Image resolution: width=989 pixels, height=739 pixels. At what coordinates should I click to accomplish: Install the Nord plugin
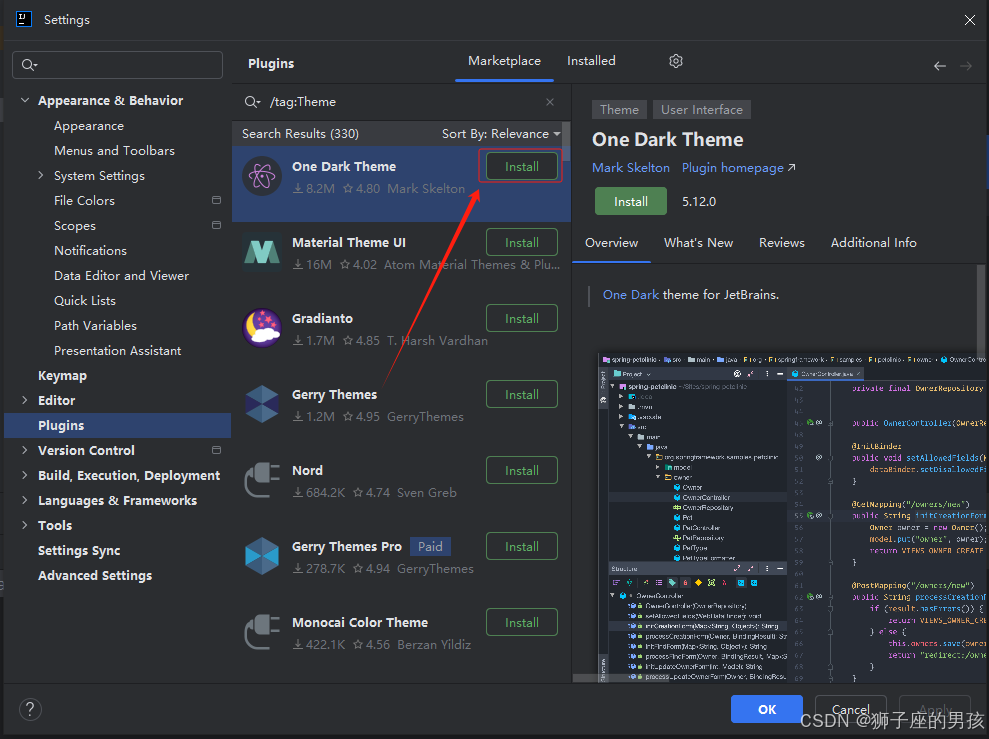coord(522,470)
